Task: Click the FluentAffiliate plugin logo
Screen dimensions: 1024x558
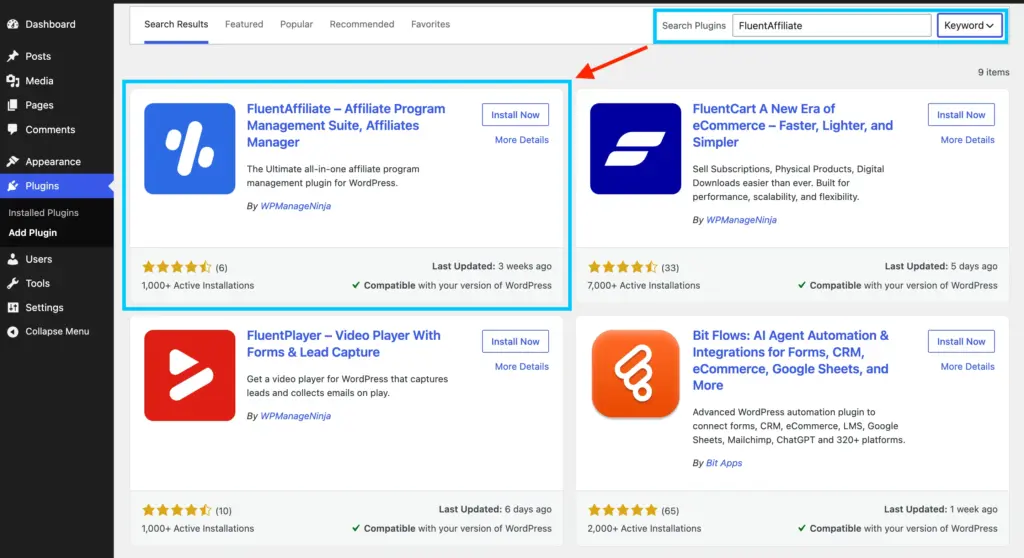Action: [189, 148]
